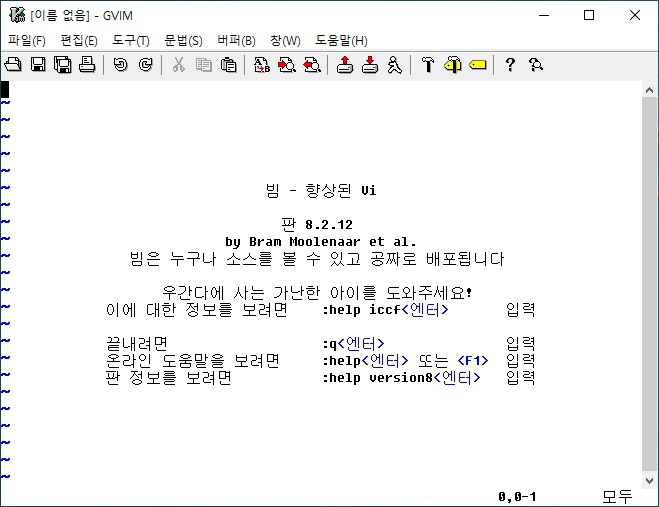
Task: Open the 버퍼(B) menu
Action: click(x=236, y=40)
